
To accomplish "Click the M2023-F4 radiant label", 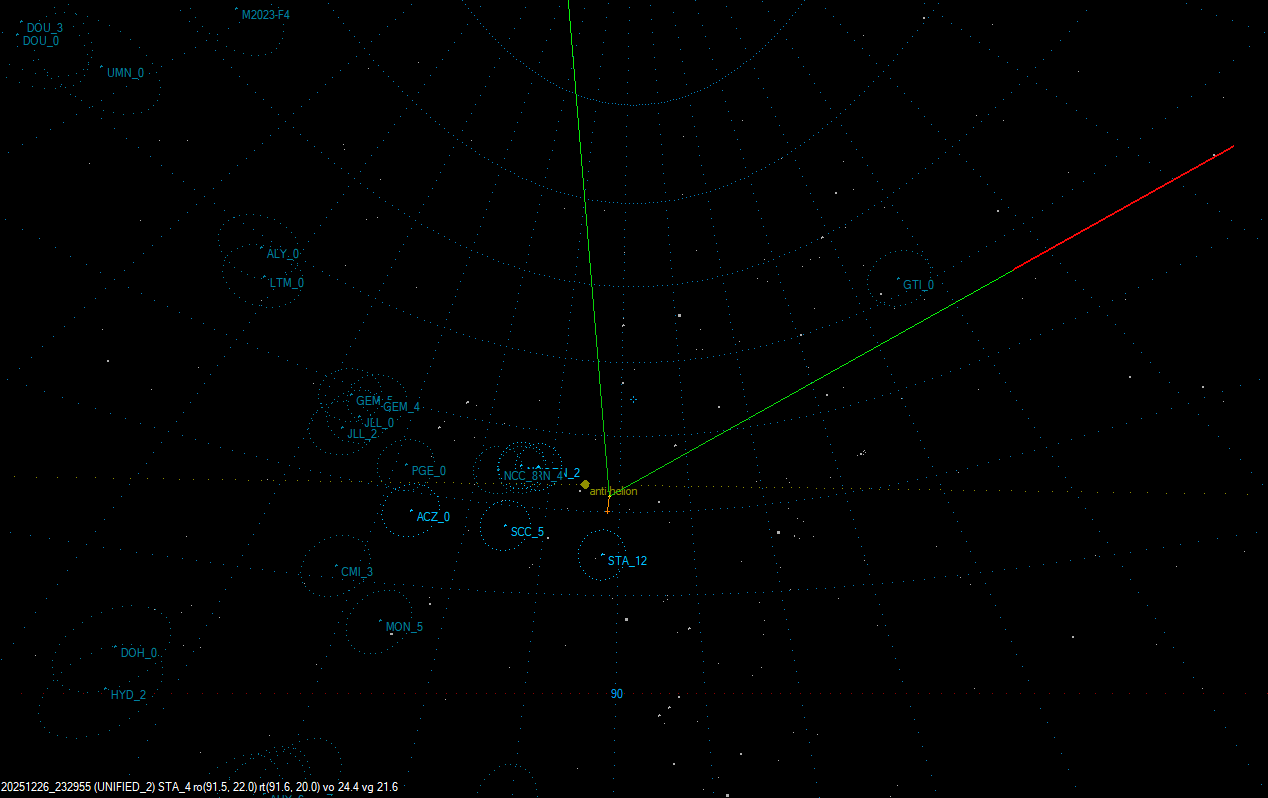I will click(x=266, y=15).
